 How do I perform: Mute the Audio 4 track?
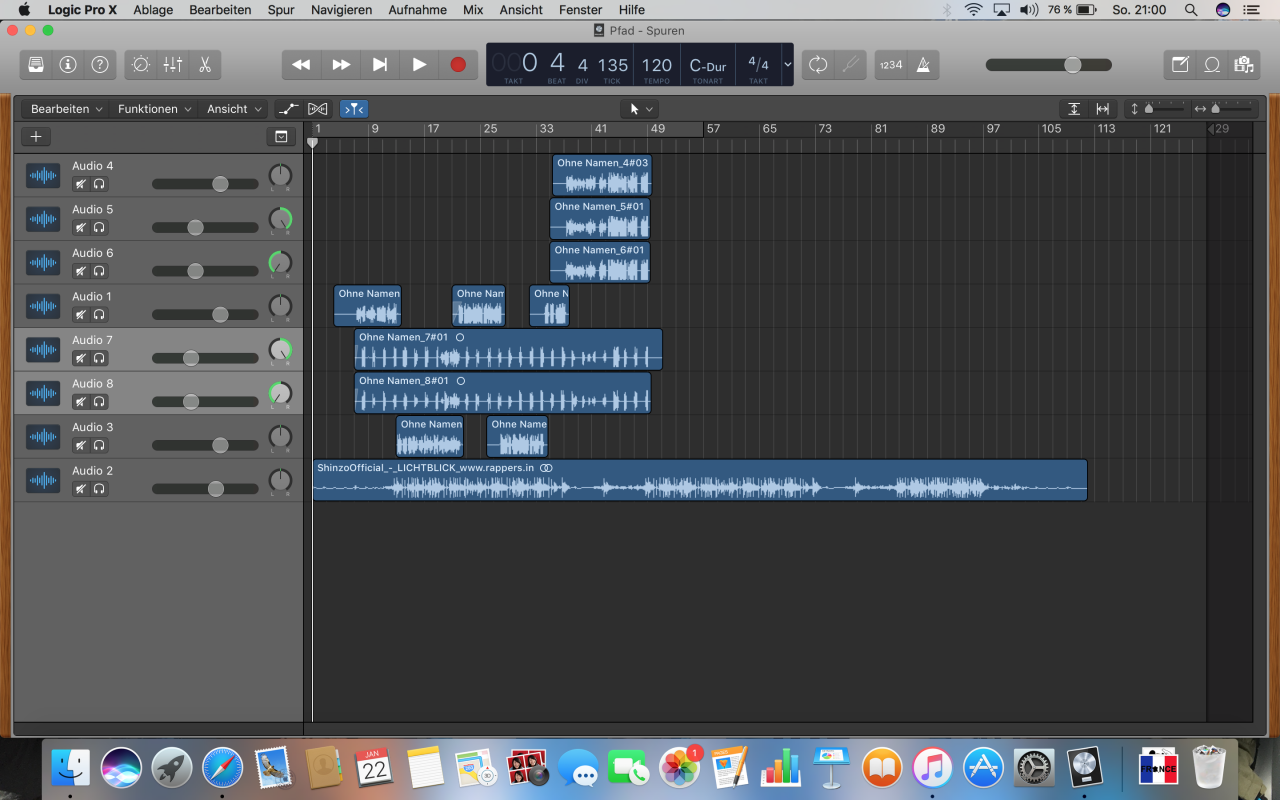pyautogui.click(x=80, y=184)
